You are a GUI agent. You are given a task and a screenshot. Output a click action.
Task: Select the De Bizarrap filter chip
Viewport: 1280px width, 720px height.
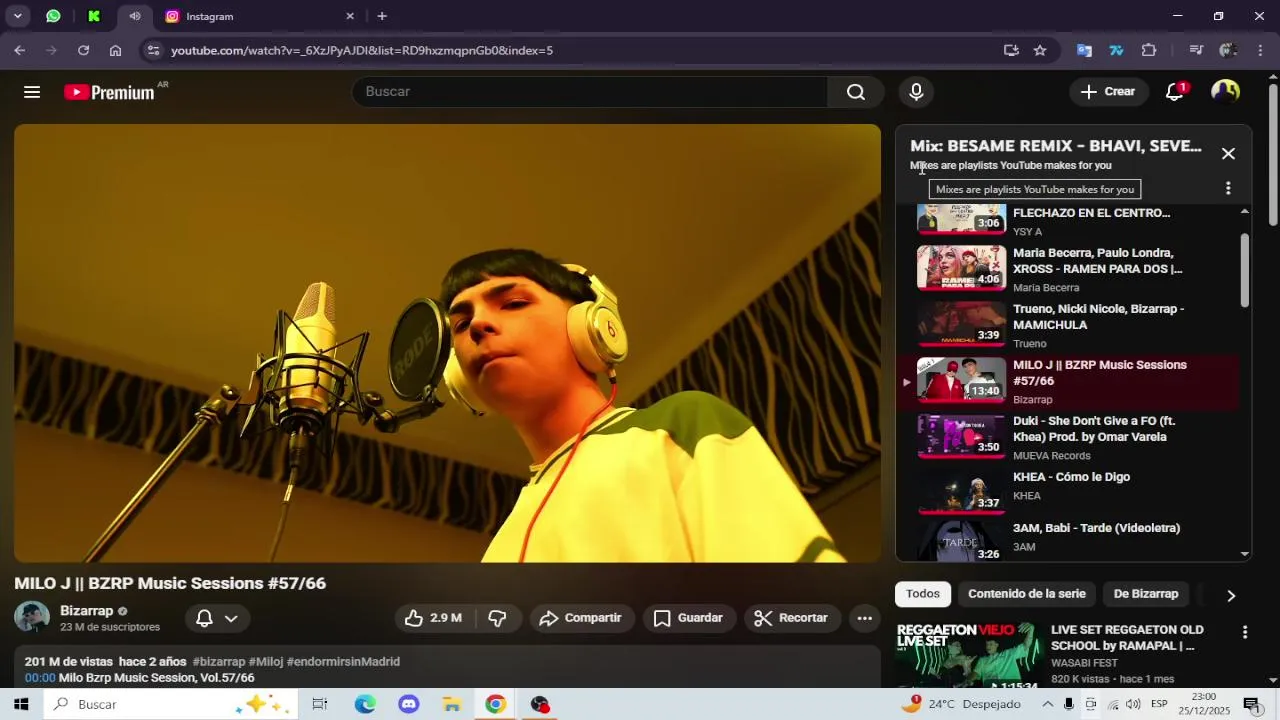coord(1146,594)
